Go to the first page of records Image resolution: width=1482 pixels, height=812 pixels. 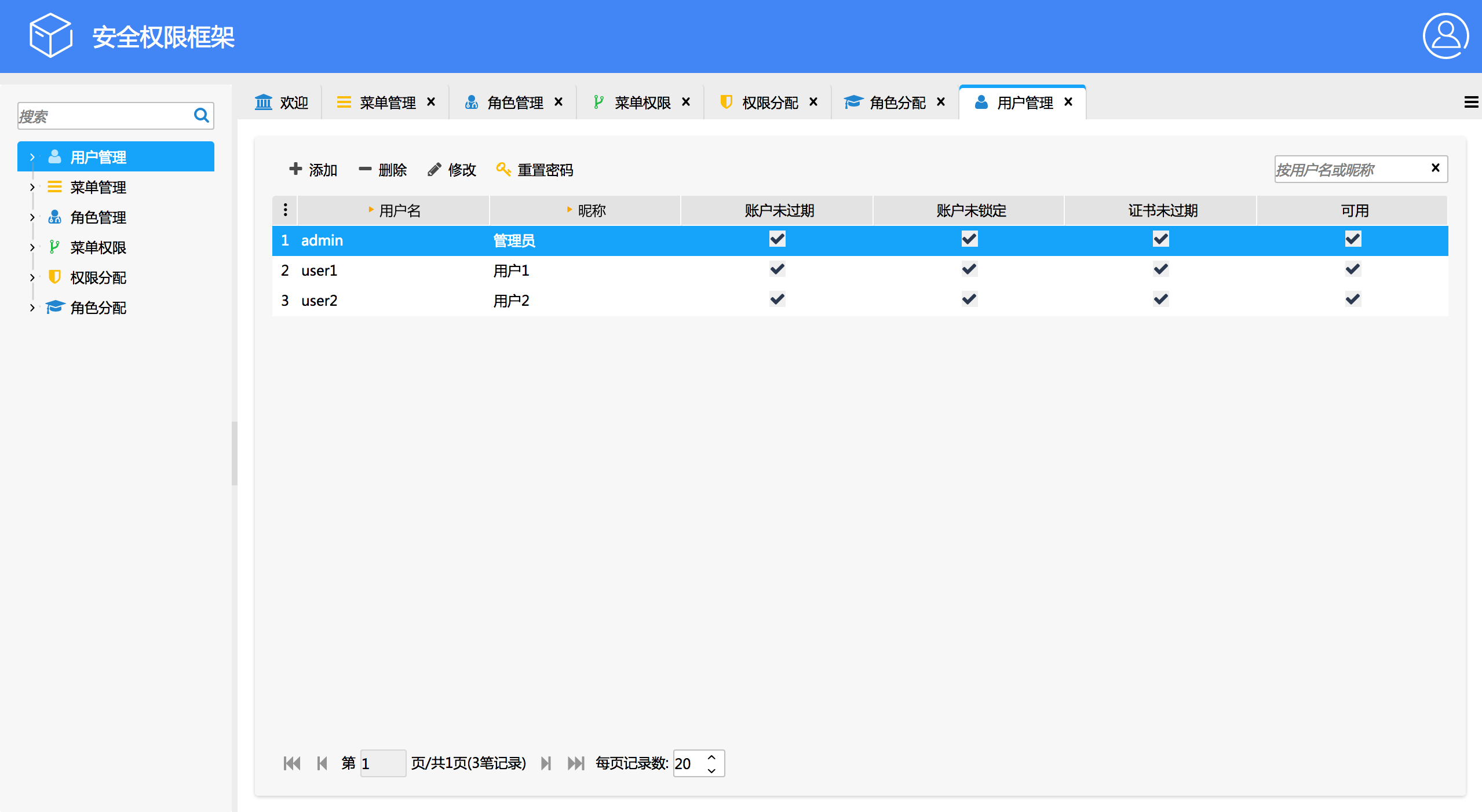point(292,763)
